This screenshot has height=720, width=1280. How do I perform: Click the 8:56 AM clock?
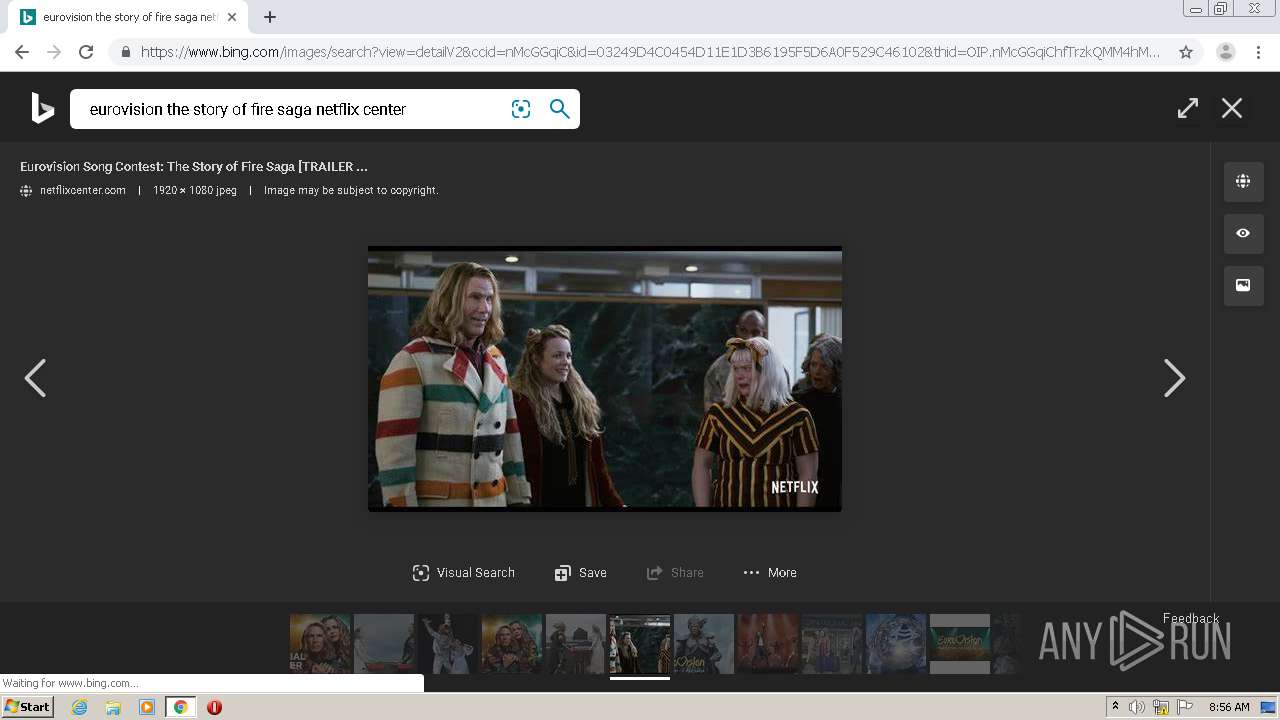click(x=1229, y=707)
